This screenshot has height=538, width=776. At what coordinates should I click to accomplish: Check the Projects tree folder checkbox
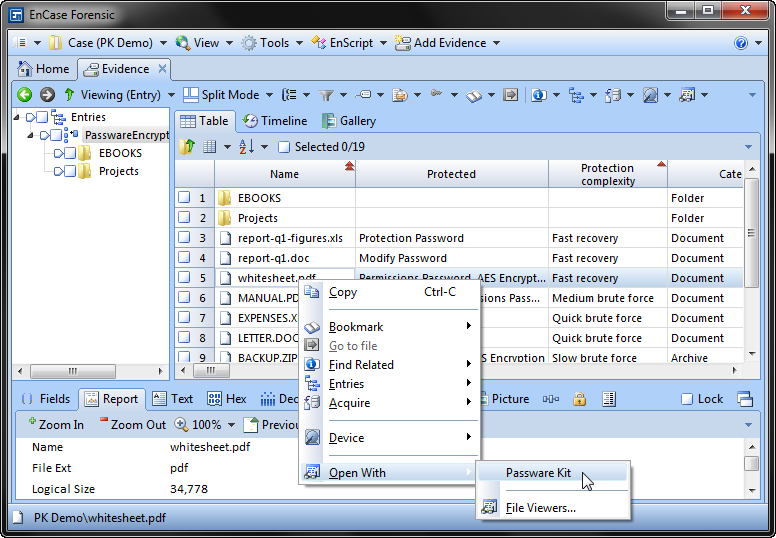click(x=70, y=171)
